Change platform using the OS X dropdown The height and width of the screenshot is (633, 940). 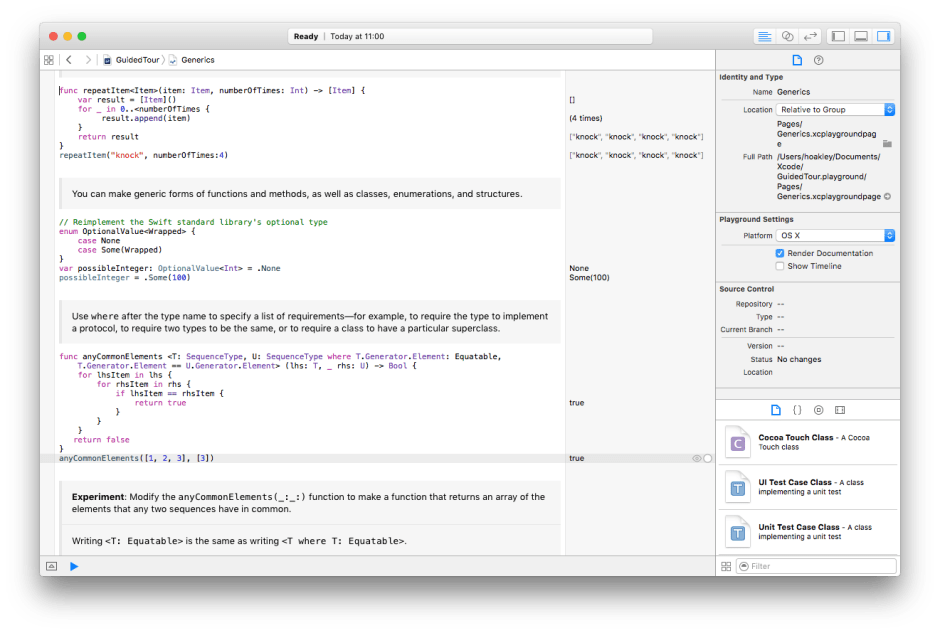(836, 236)
